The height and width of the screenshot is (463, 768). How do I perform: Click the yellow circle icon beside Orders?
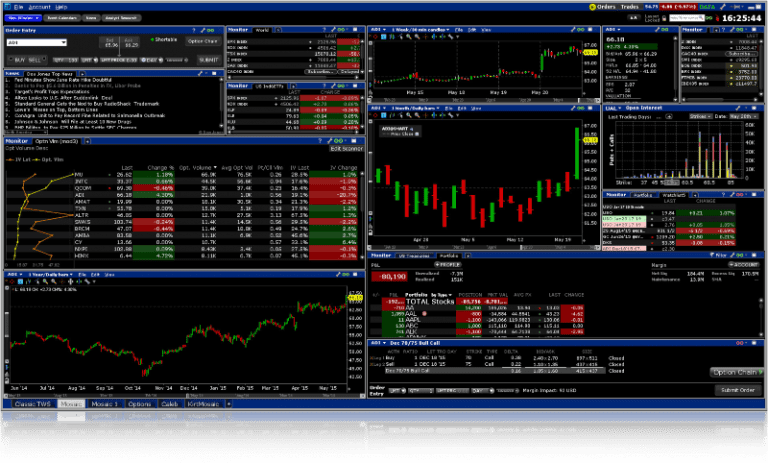[x=592, y=7]
